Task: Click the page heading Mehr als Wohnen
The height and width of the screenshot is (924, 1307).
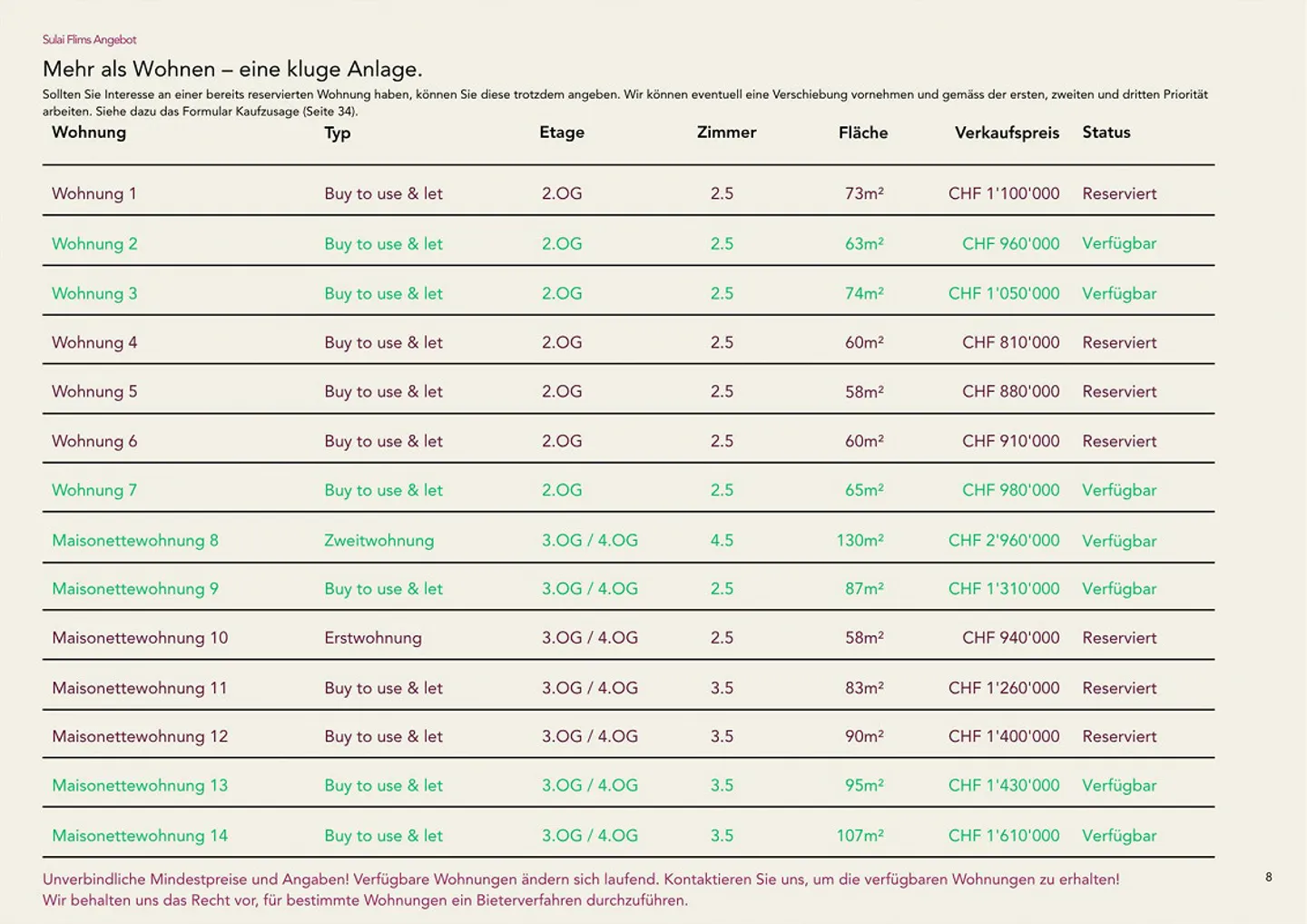Action: click(232, 69)
